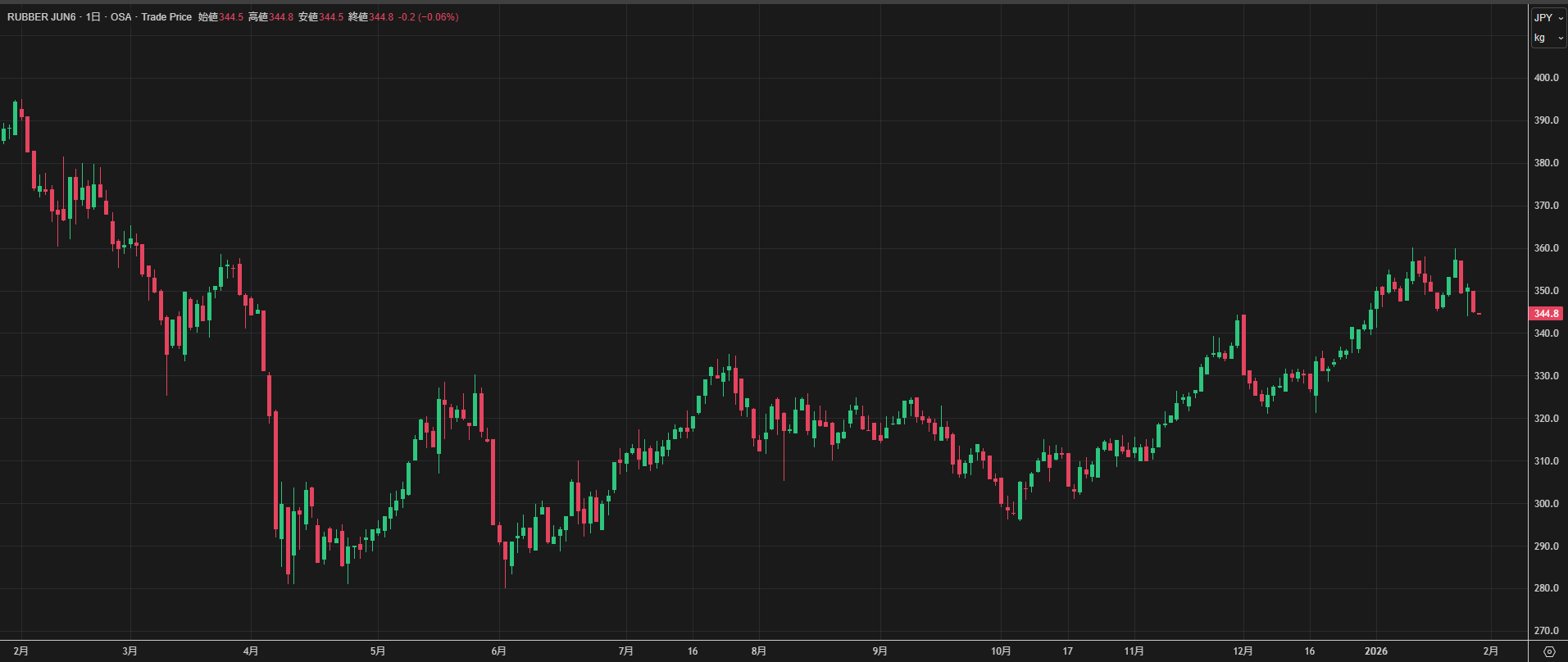Screen dimensions: 1568x662
Task: Click the 6月 marker on the time axis
Action: pos(498,651)
